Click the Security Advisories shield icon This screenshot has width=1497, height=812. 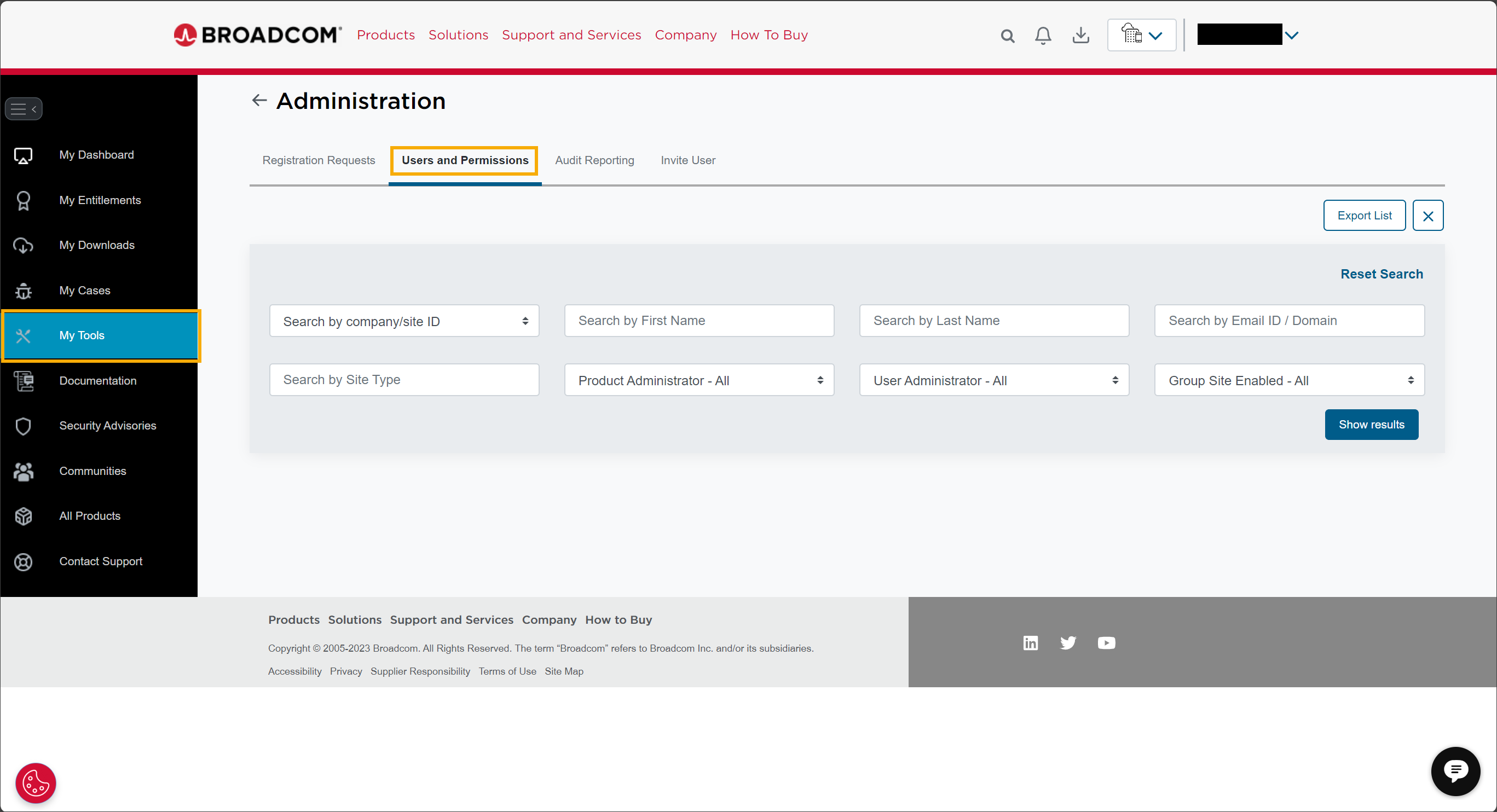(23, 426)
